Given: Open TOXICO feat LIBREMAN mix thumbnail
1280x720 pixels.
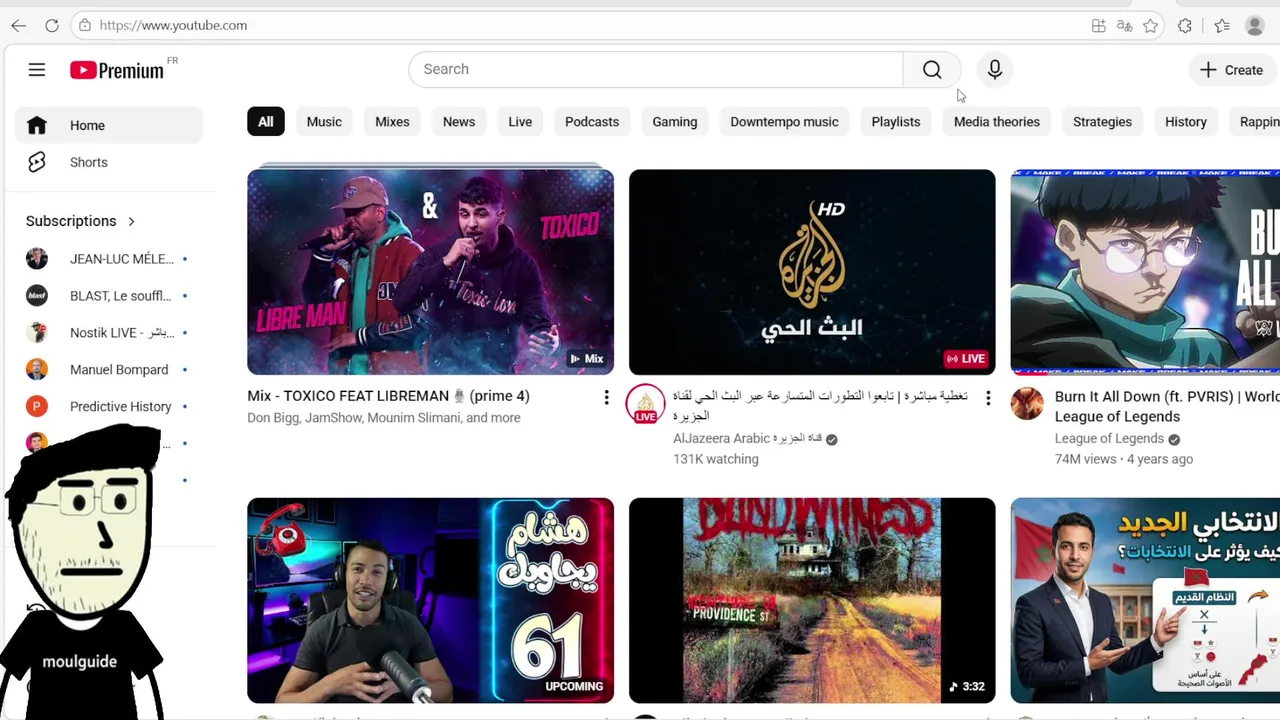Looking at the screenshot, I should point(430,272).
